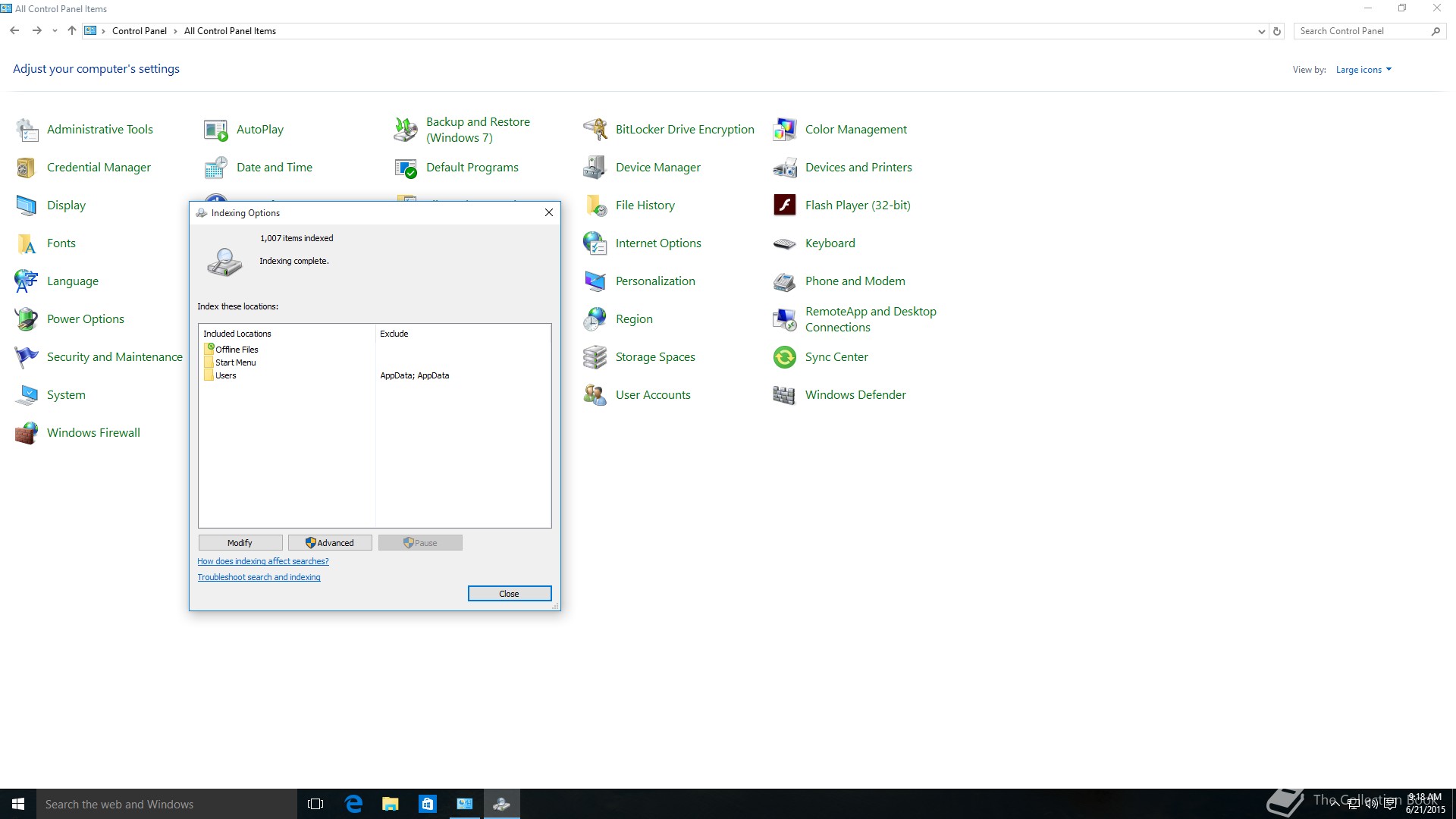Open Sync Center icon

785,357
